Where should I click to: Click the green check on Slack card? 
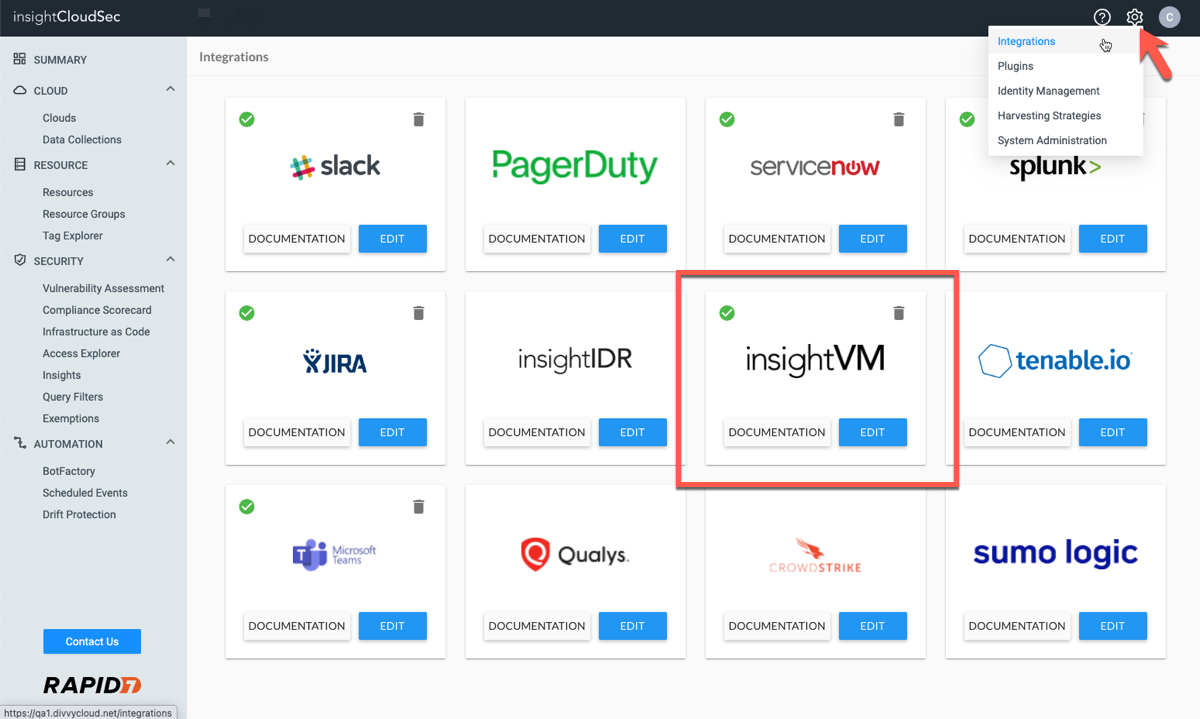point(247,119)
